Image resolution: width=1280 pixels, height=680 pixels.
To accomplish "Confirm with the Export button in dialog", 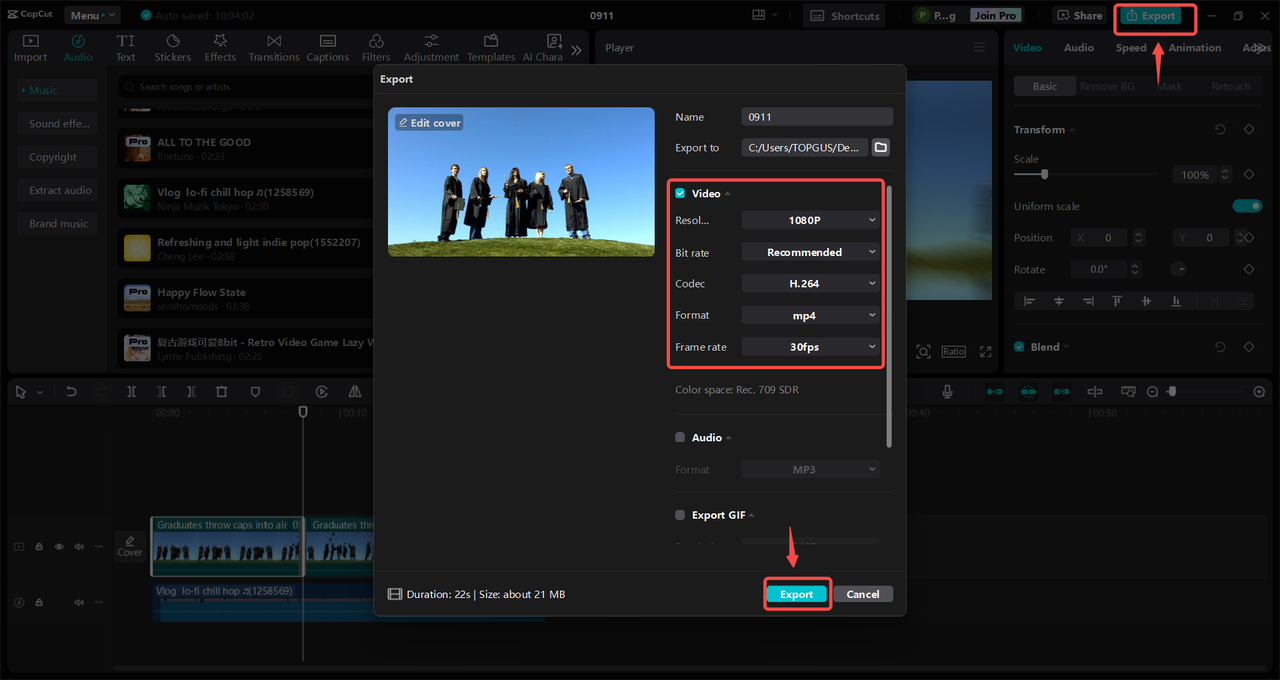I will click(797, 594).
